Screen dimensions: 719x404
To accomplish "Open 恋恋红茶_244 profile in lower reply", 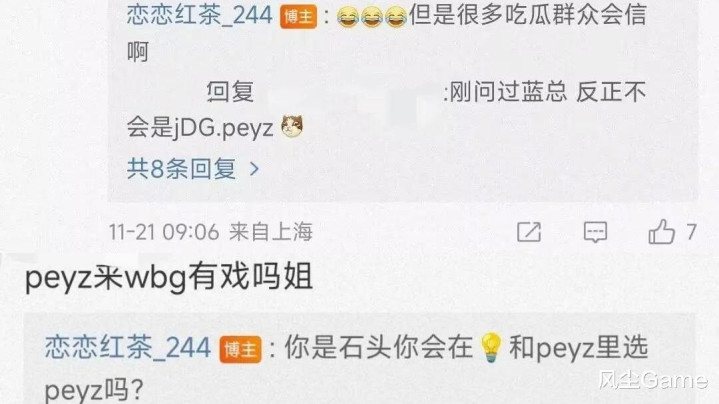I will 127,347.
